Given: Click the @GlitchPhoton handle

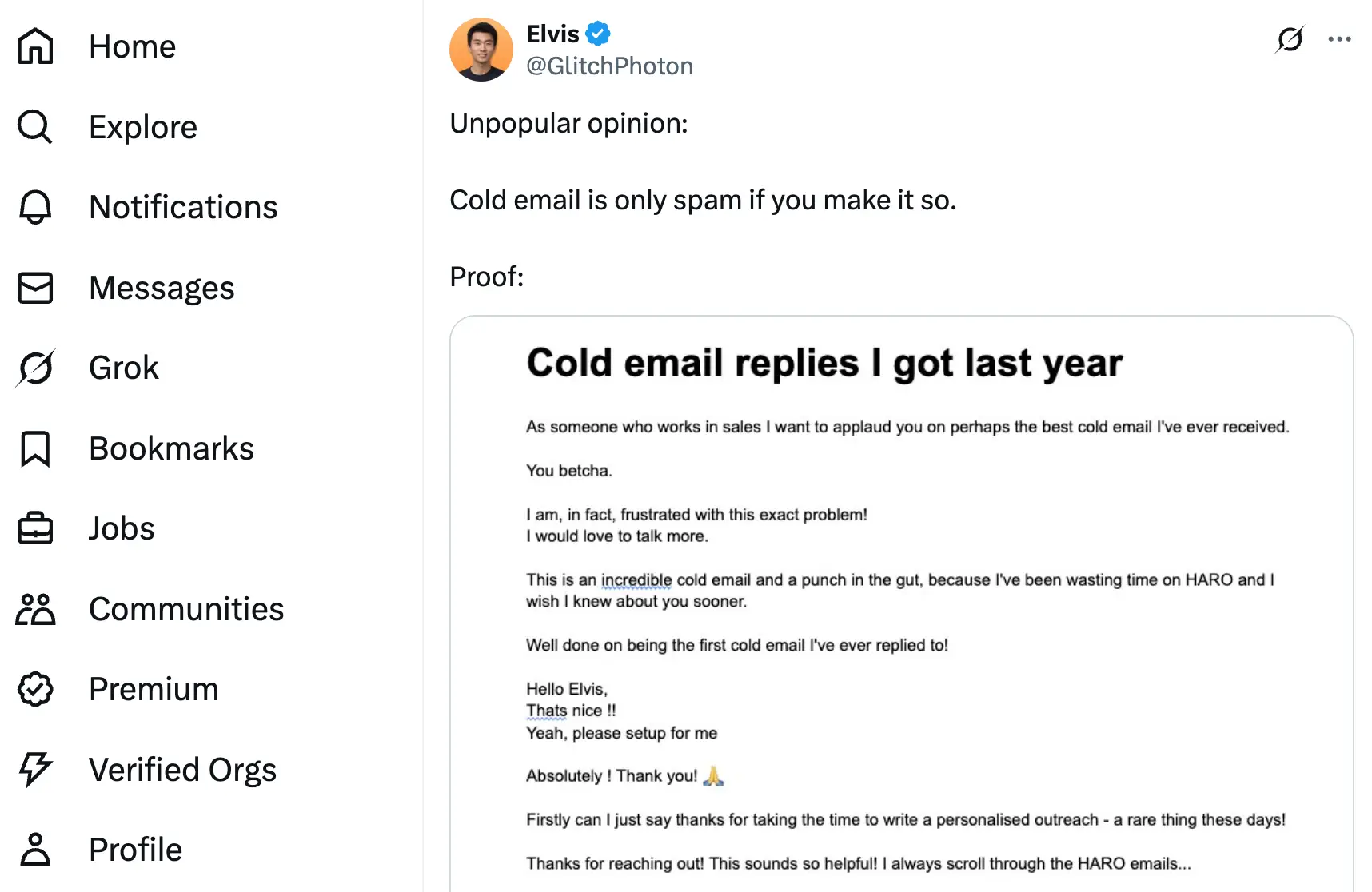Looking at the screenshot, I should click(609, 66).
